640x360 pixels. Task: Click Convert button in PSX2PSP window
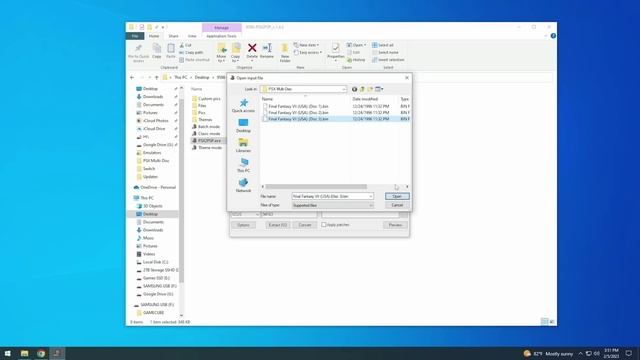tap(304, 225)
